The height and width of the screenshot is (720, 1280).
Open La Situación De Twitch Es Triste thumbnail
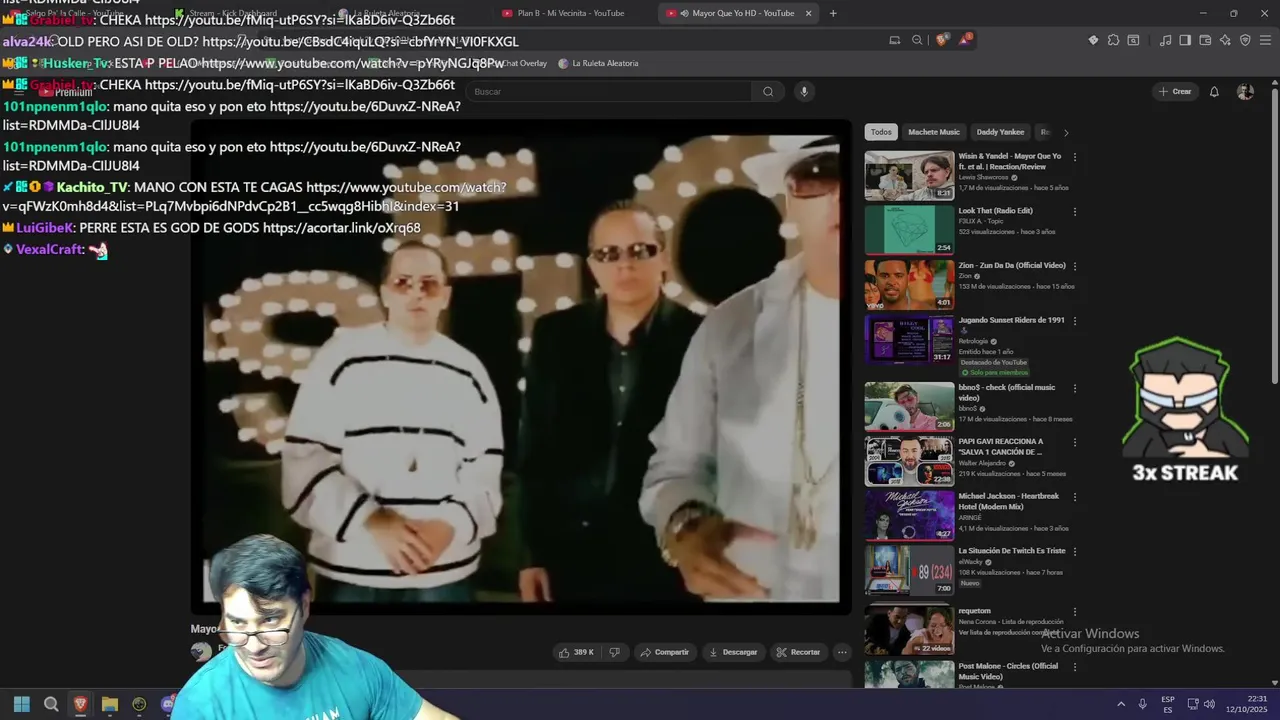[909, 570]
